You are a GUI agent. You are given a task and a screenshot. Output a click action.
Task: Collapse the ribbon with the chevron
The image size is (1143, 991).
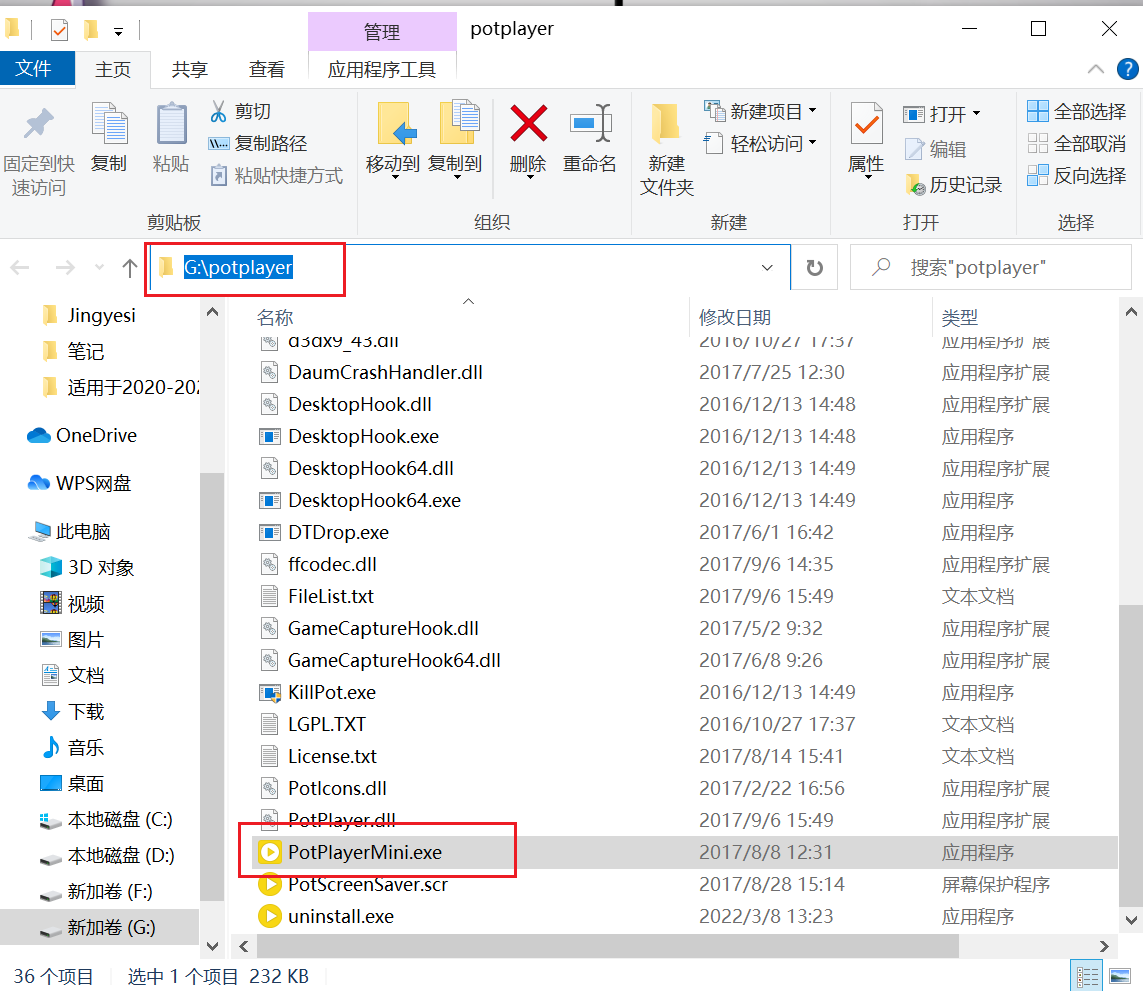coord(1095,69)
